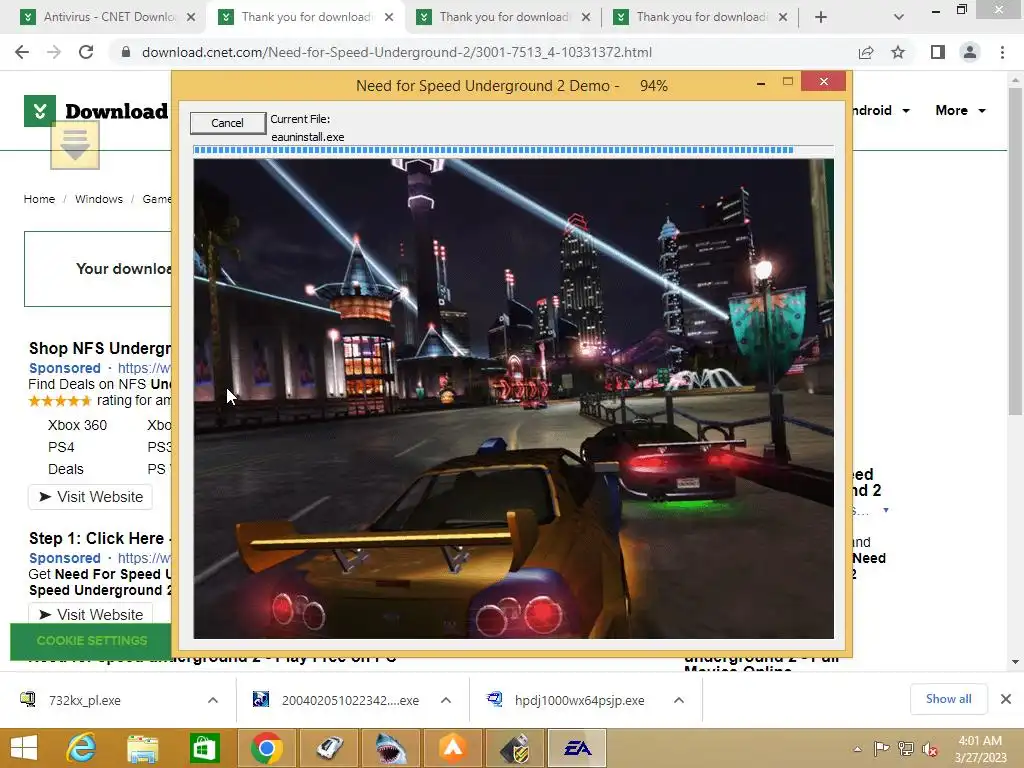
Task: Open options for hpdj1000wx64psjp.exe download
Action: pyautogui.click(x=679, y=700)
